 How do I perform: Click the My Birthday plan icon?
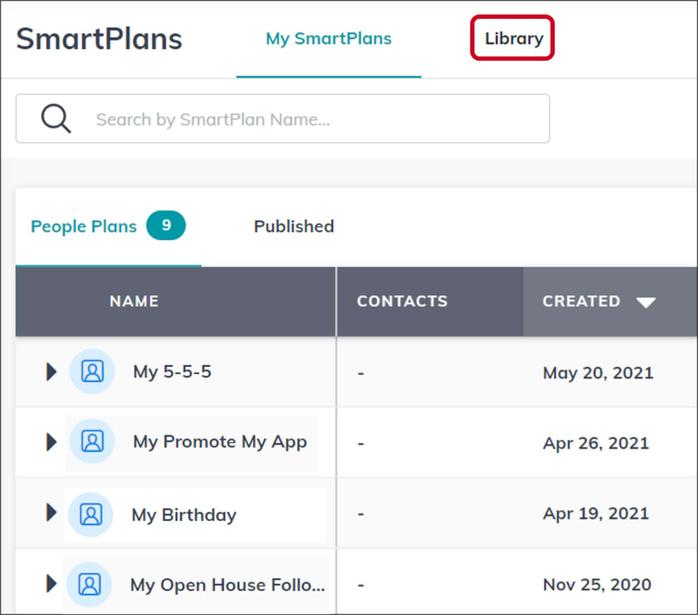(91, 514)
